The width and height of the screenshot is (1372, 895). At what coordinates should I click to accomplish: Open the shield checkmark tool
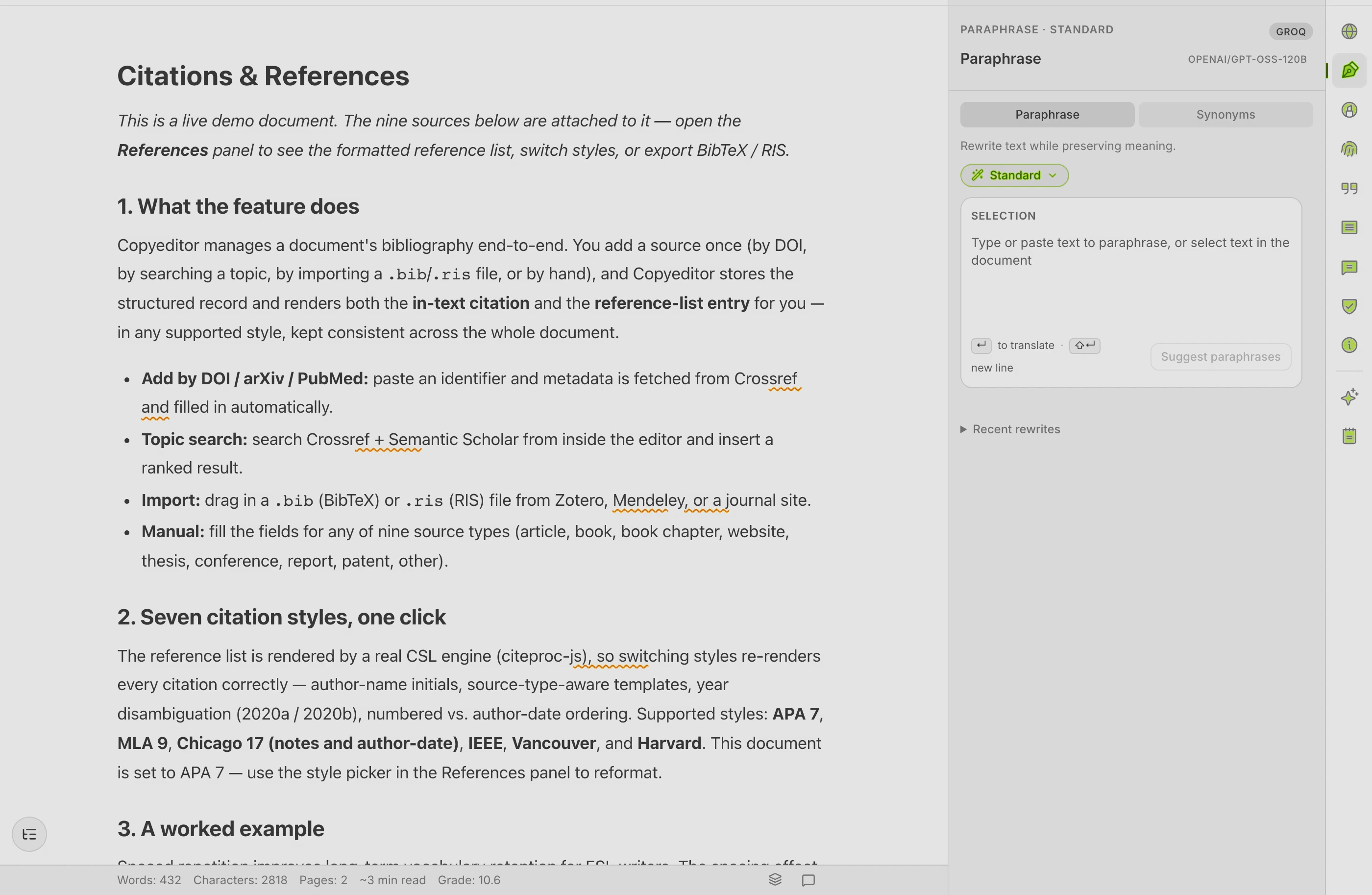point(1349,306)
